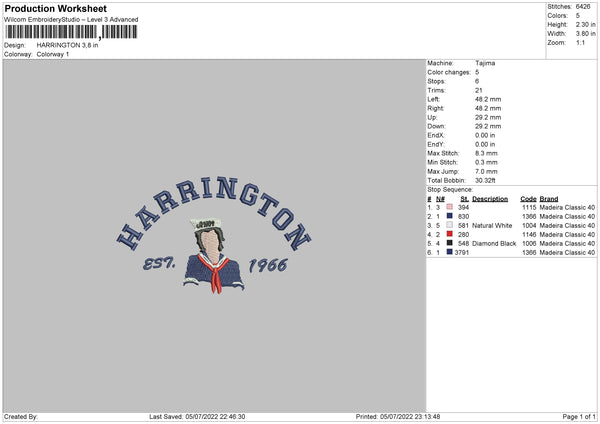Click the 'EndY:' label
Screen dimensions: 600x424
point(436,144)
